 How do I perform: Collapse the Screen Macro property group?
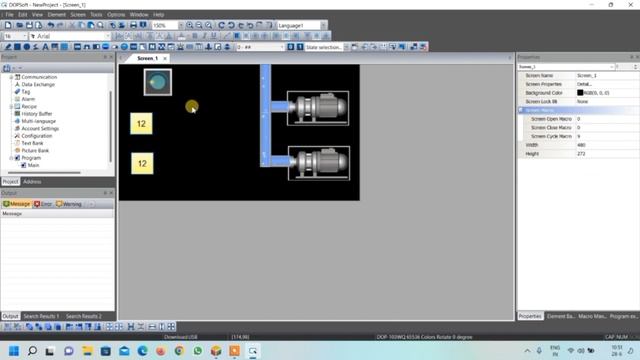click(521, 110)
